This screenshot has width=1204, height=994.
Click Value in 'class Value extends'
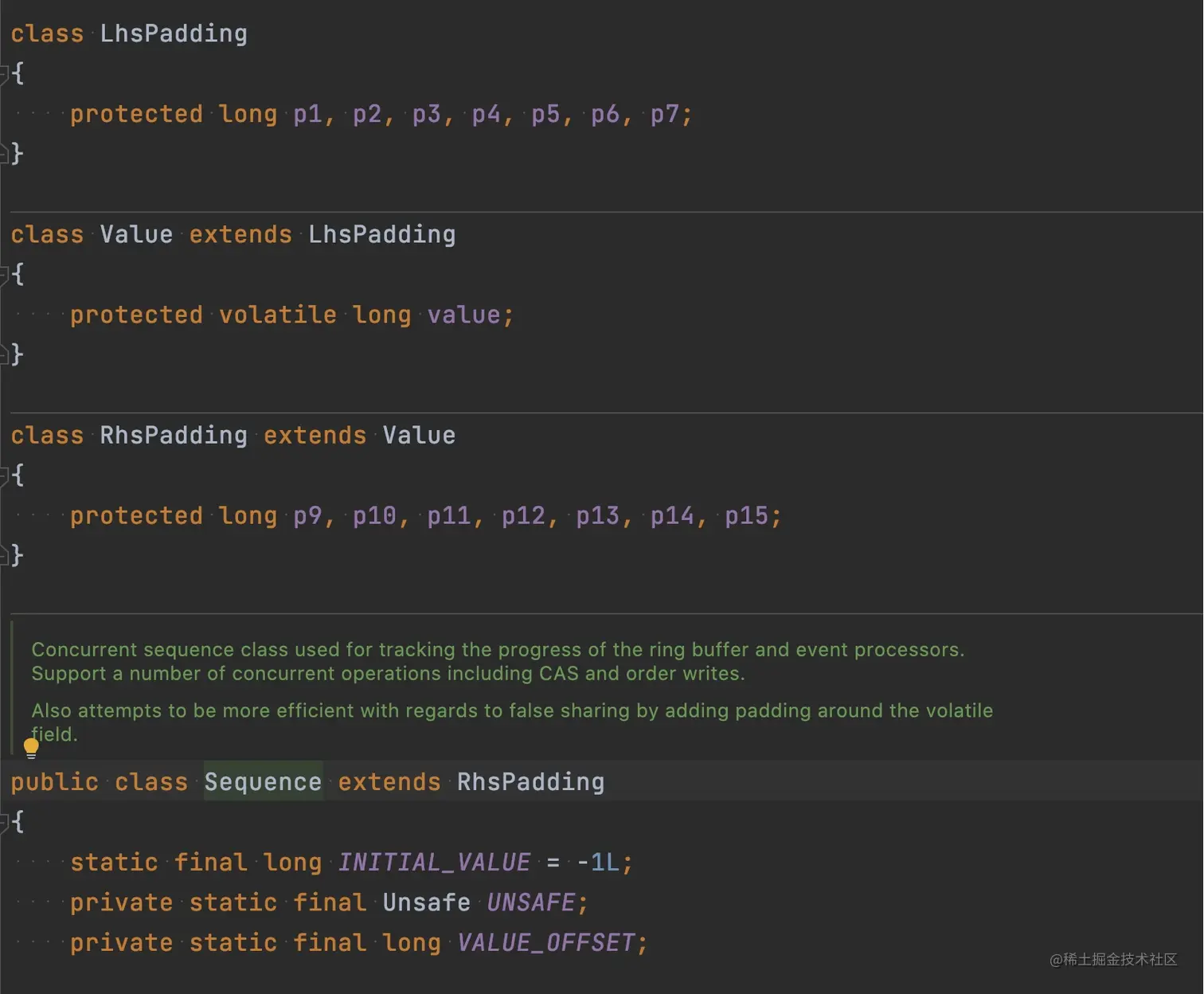click(x=136, y=234)
